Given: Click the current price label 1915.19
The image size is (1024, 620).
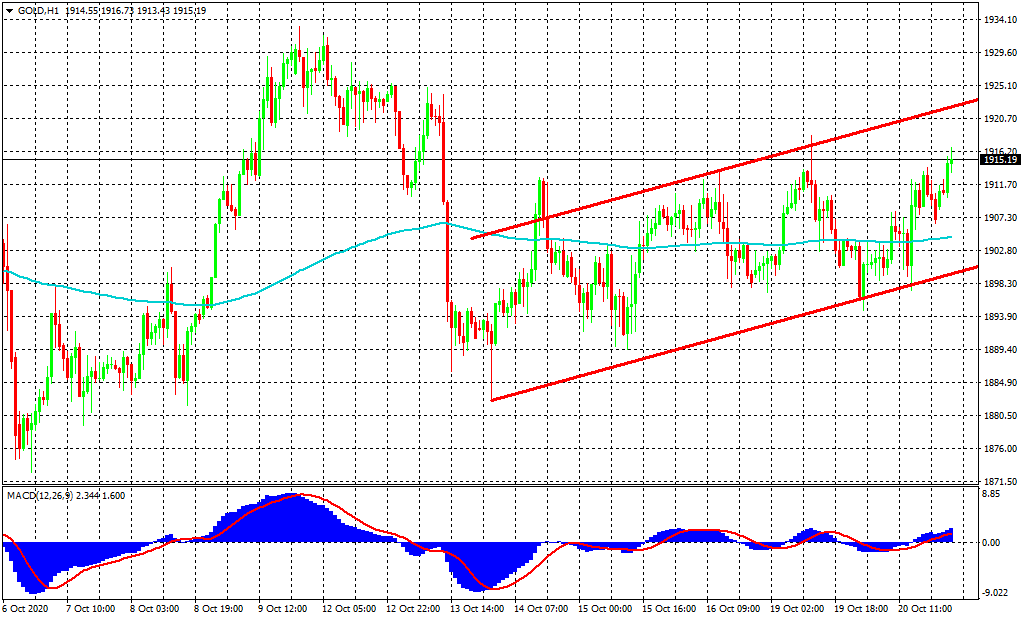Looking at the screenshot, I should (x=1000, y=159).
